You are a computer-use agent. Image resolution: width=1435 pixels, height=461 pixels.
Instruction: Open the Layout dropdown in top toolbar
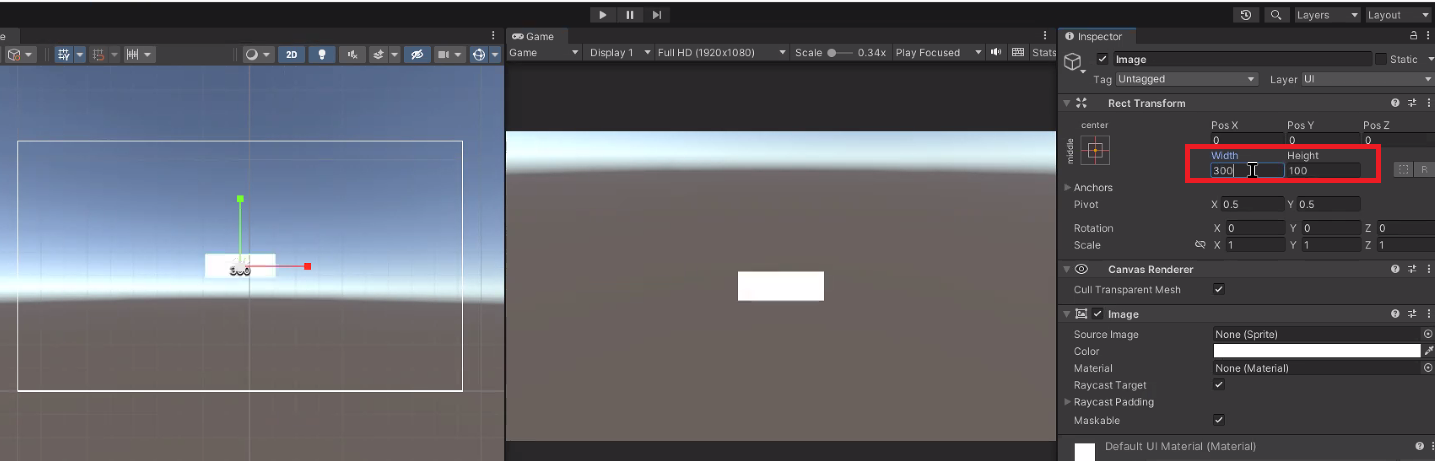click(x=1398, y=15)
